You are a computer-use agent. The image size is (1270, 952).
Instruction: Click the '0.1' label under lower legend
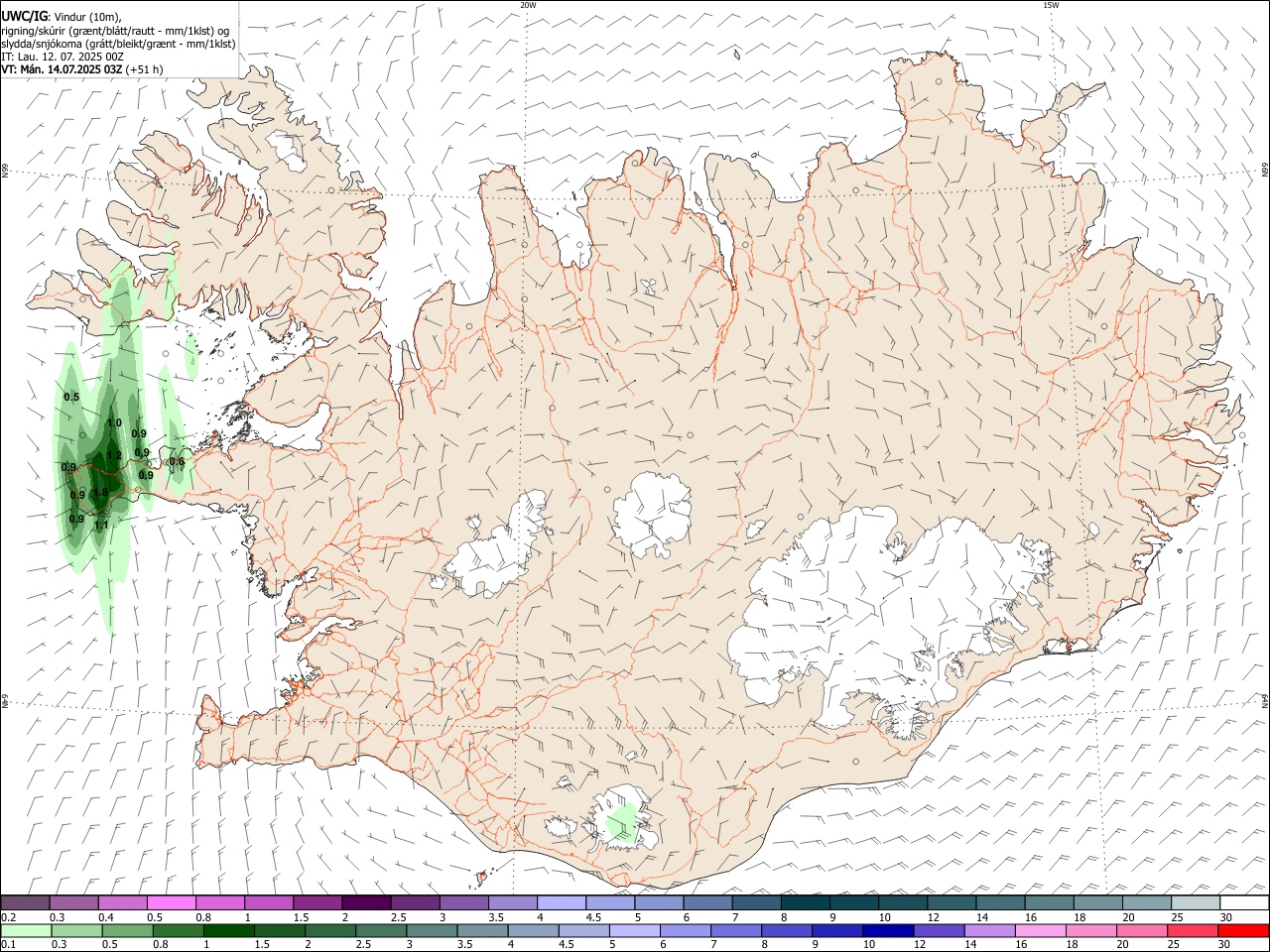8,945
